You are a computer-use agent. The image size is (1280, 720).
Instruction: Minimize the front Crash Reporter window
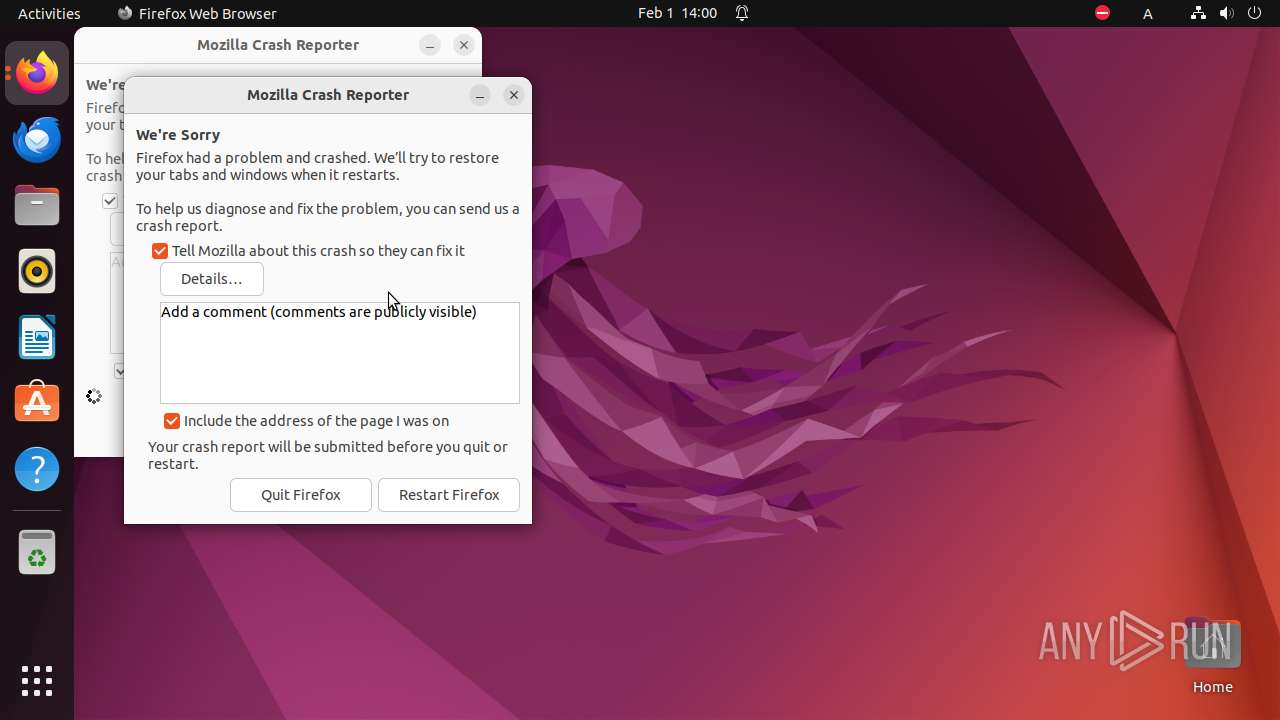point(480,95)
